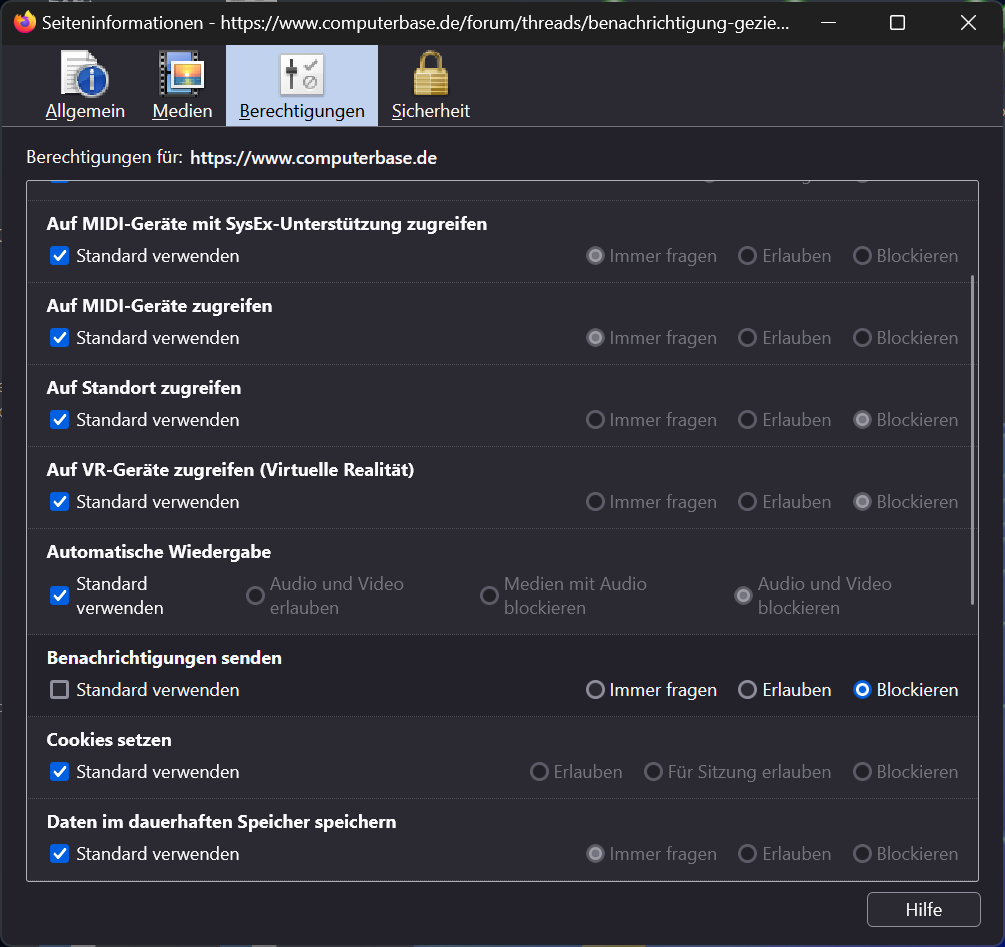Uncheck Standard verwenden for MIDI SysEx access
The height and width of the screenshot is (947, 1005).
click(x=60, y=256)
